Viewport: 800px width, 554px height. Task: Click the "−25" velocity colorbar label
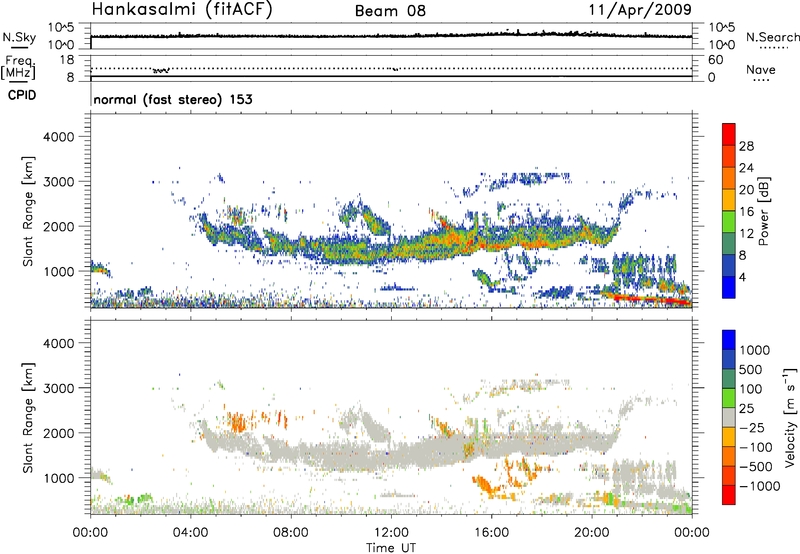click(x=752, y=428)
